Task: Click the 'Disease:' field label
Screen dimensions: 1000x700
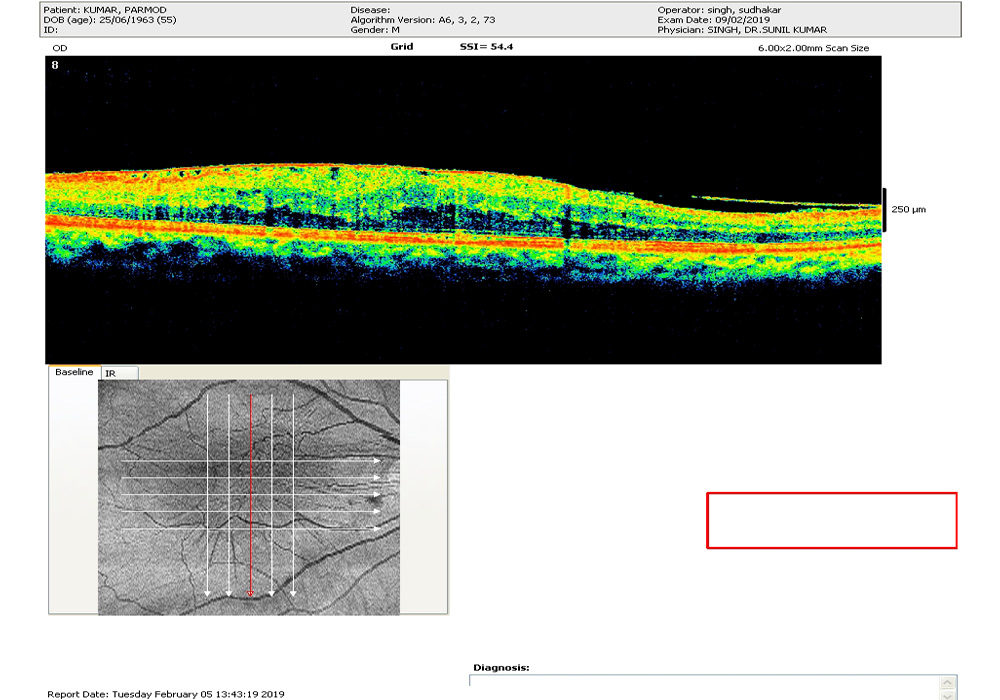Action: [370, 10]
